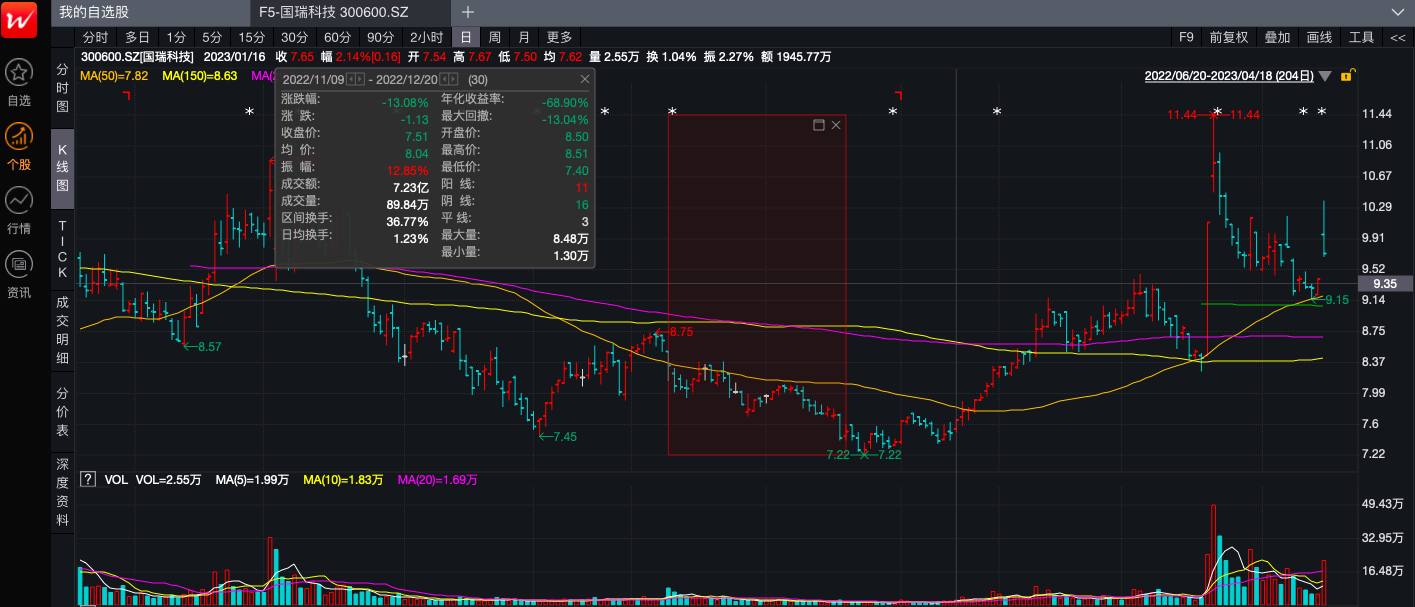Toggle the yellow lock icon
The height and width of the screenshot is (607, 1415).
click(1347, 75)
